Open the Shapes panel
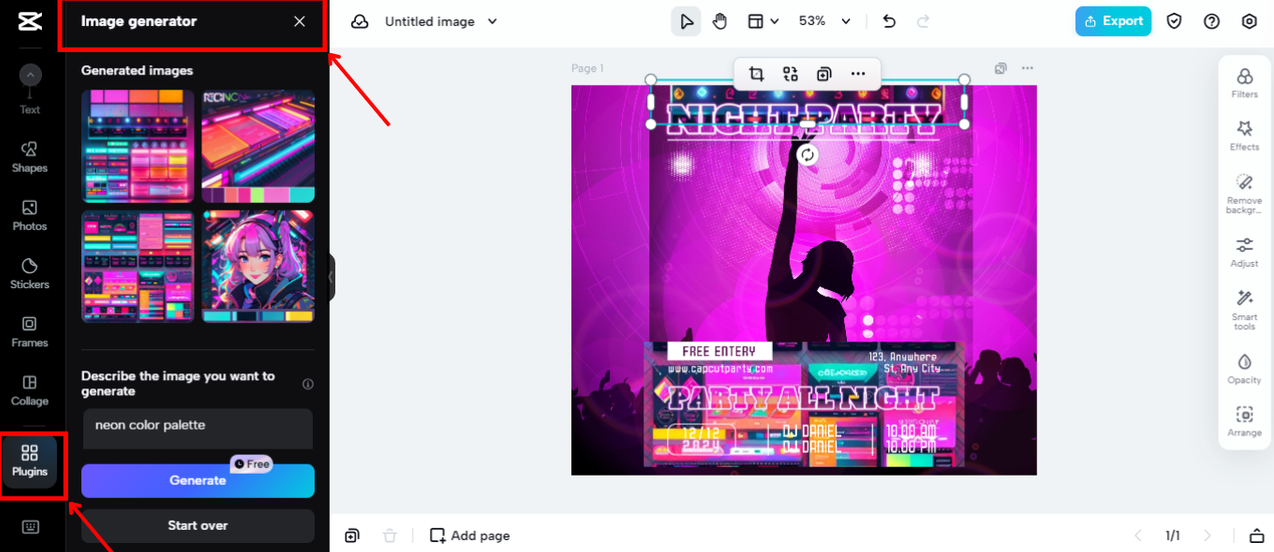1274x552 pixels. click(x=30, y=157)
